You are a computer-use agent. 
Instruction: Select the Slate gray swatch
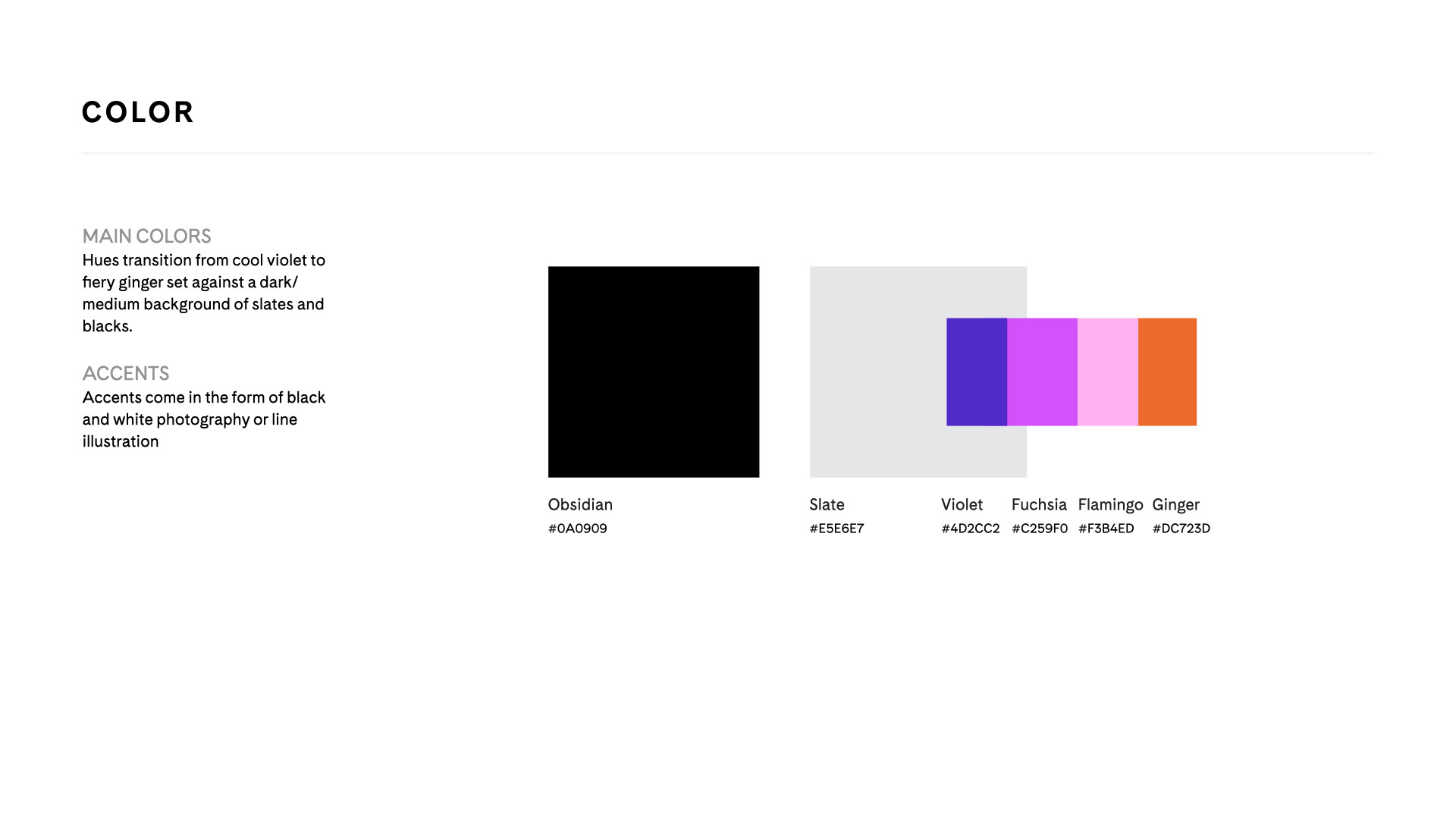(x=877, y=372)
